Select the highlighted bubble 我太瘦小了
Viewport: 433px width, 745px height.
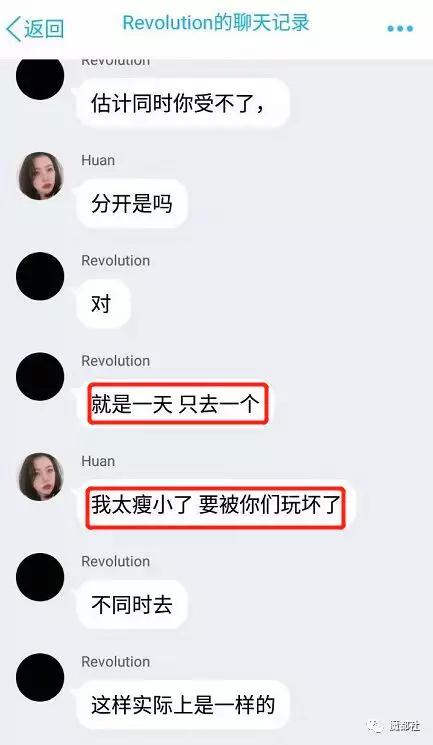click(x=216, y=504)
